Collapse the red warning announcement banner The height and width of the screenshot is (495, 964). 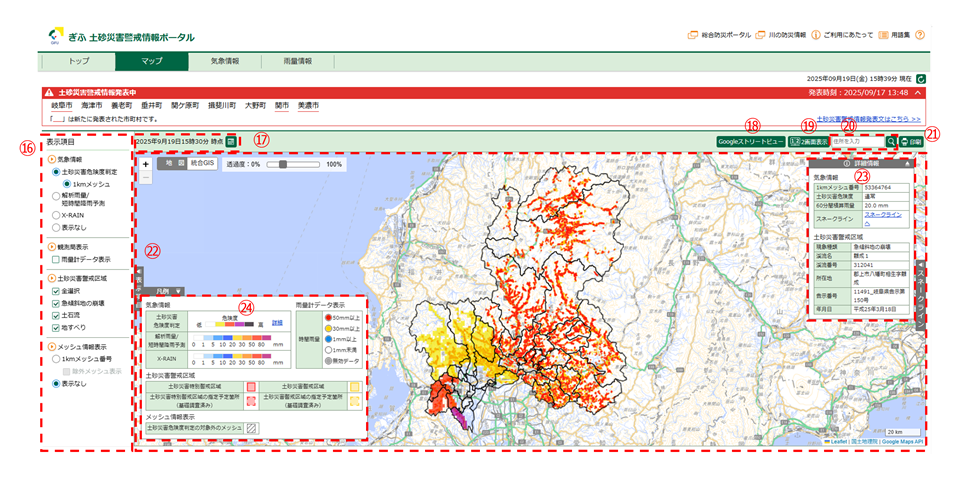click(x=917, y=92)
